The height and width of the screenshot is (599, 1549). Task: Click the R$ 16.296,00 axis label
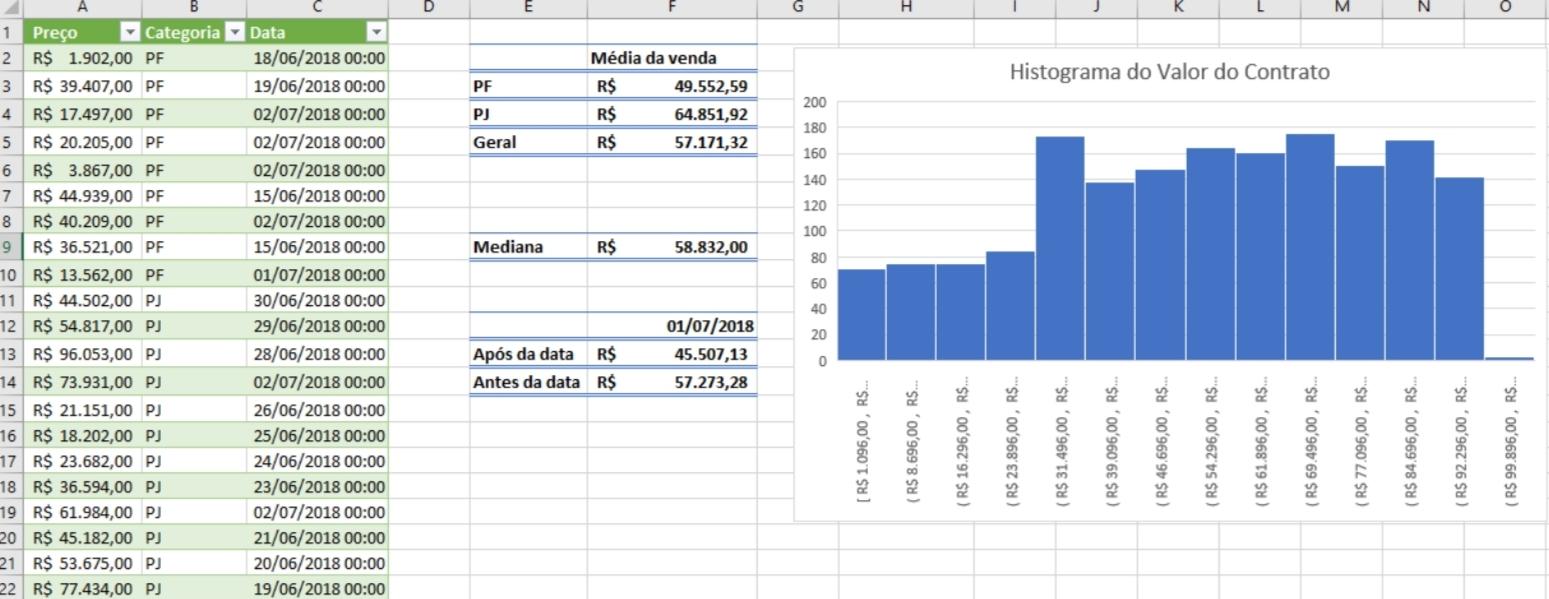coord(964,440)
